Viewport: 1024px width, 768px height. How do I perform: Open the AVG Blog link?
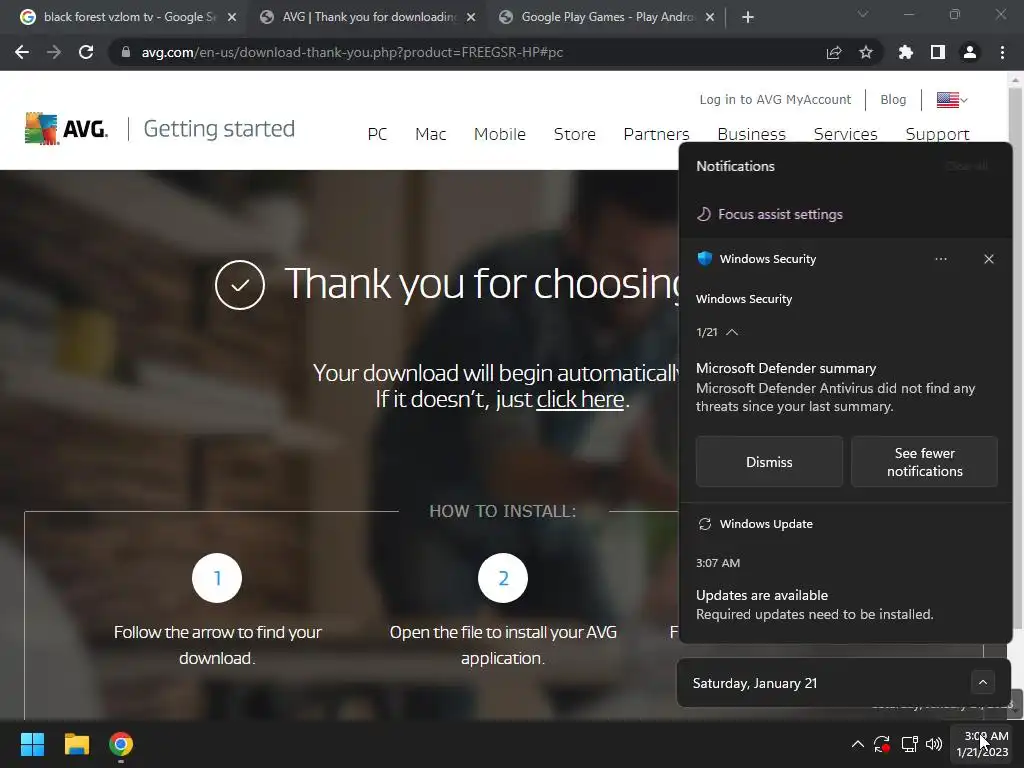(x=893, y=99)
